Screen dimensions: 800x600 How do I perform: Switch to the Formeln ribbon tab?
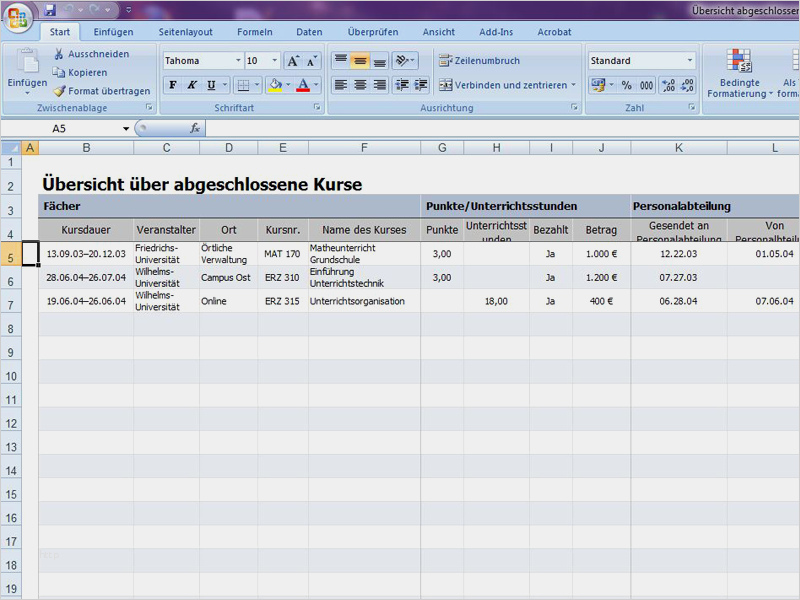[255, 32]
